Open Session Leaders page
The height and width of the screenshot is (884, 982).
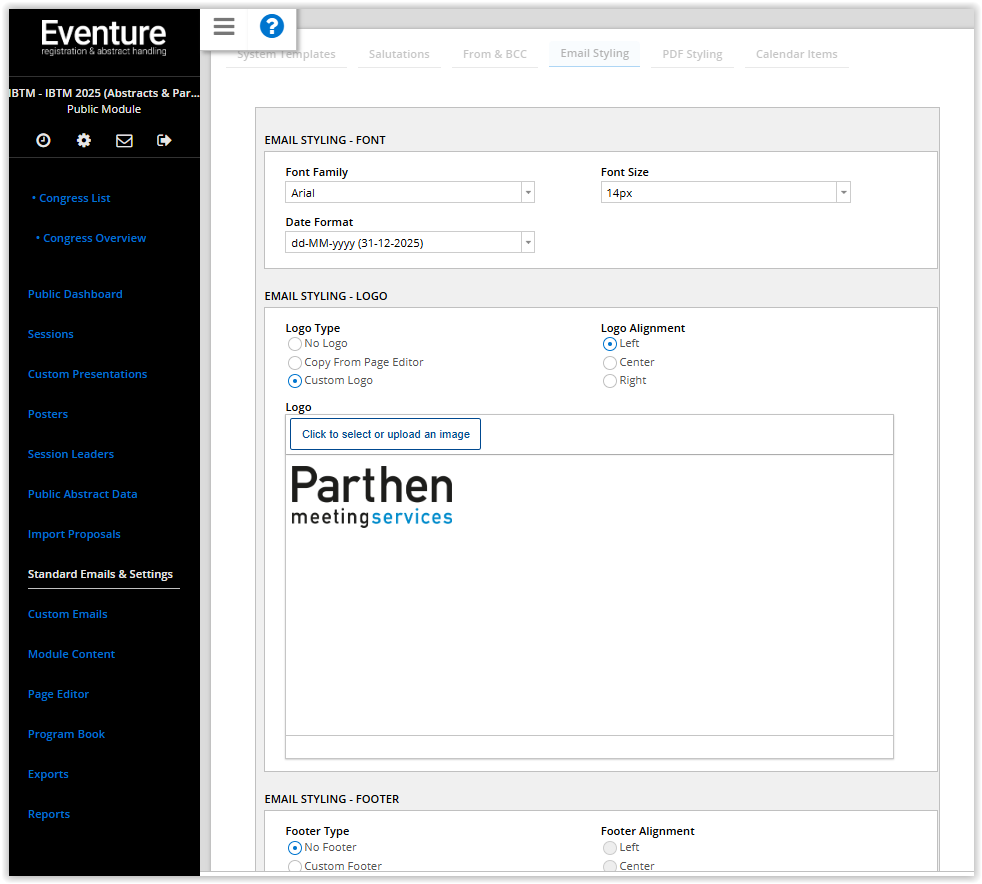pos(71,455)
